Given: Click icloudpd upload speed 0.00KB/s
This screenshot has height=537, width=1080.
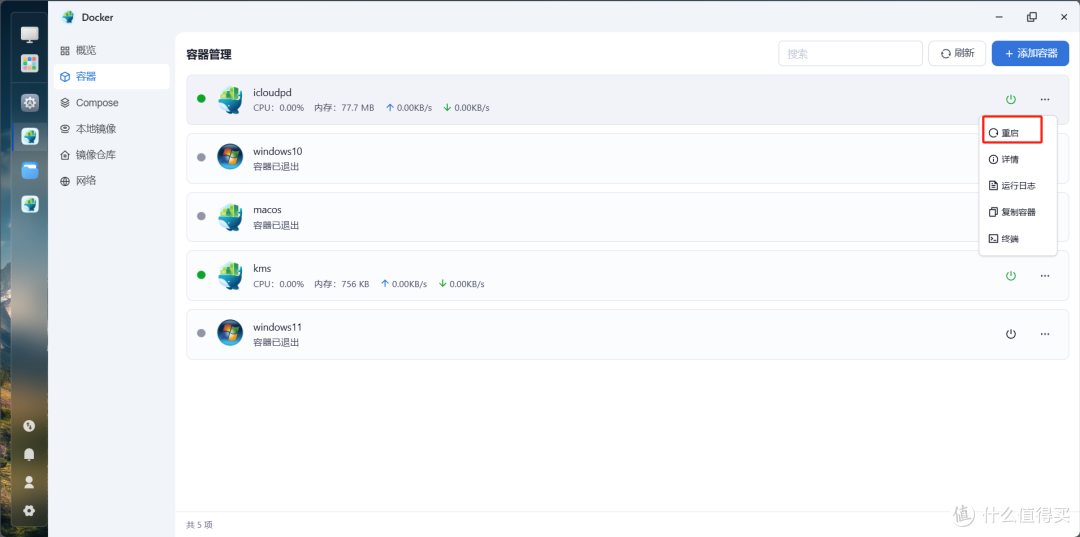Looking at the screenshot, I should (408, 108).
